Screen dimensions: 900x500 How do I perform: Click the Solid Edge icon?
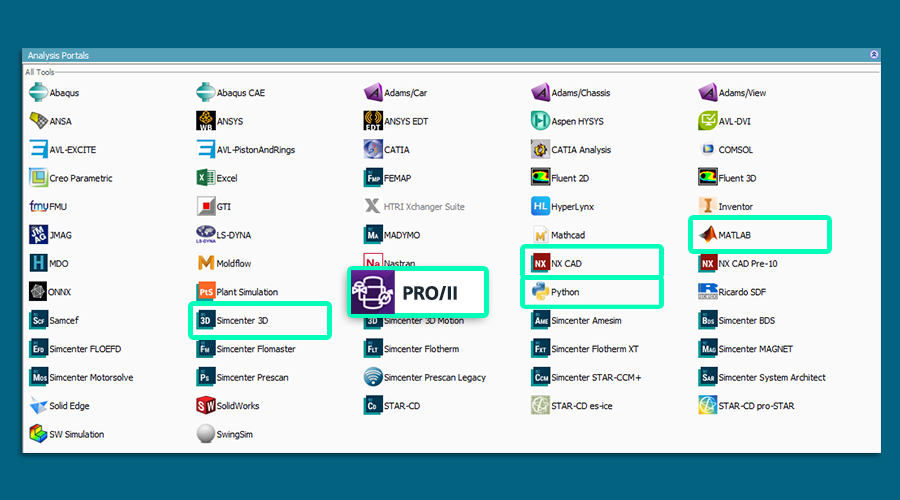tap(38, 406)
